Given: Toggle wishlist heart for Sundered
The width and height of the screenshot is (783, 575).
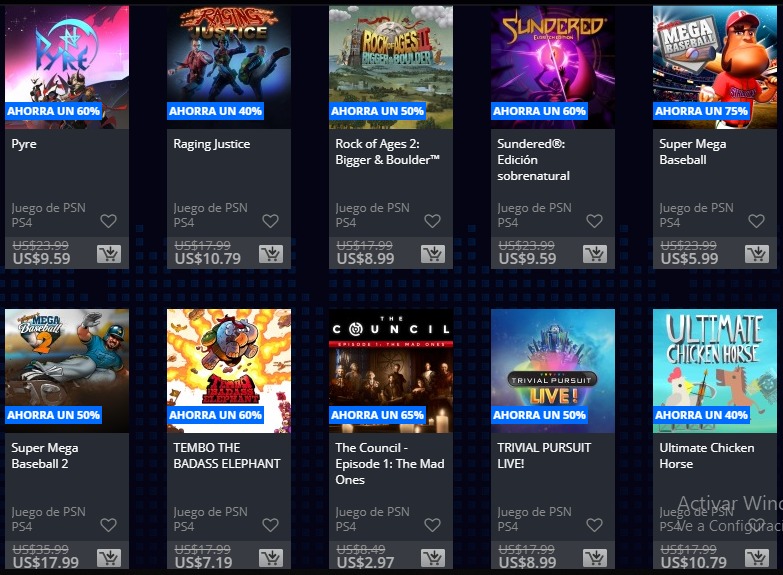Looking at the screenshot, I should [x=594, y=221].
